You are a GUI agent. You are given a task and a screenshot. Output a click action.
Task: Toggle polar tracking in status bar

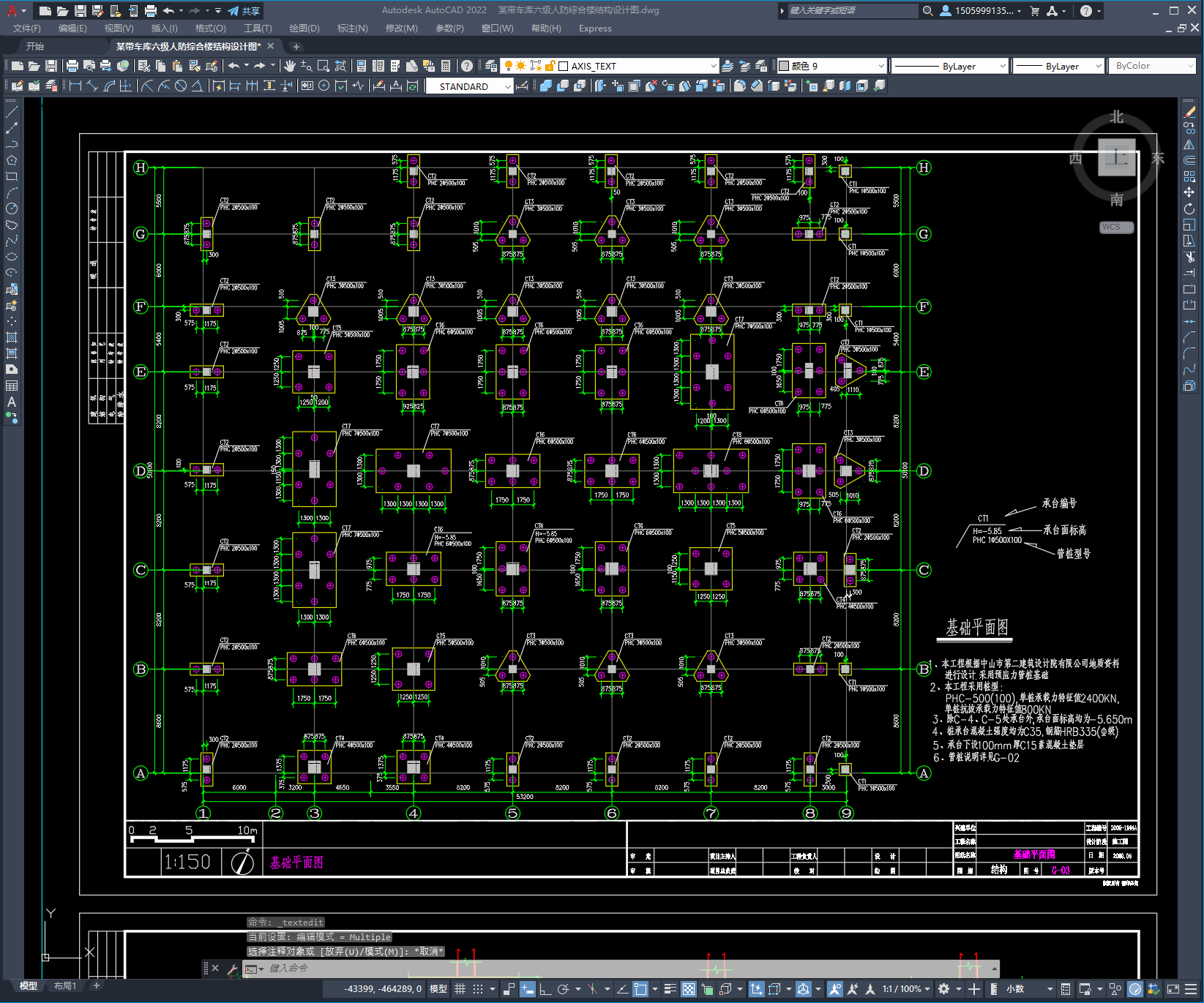pos(563,988)
